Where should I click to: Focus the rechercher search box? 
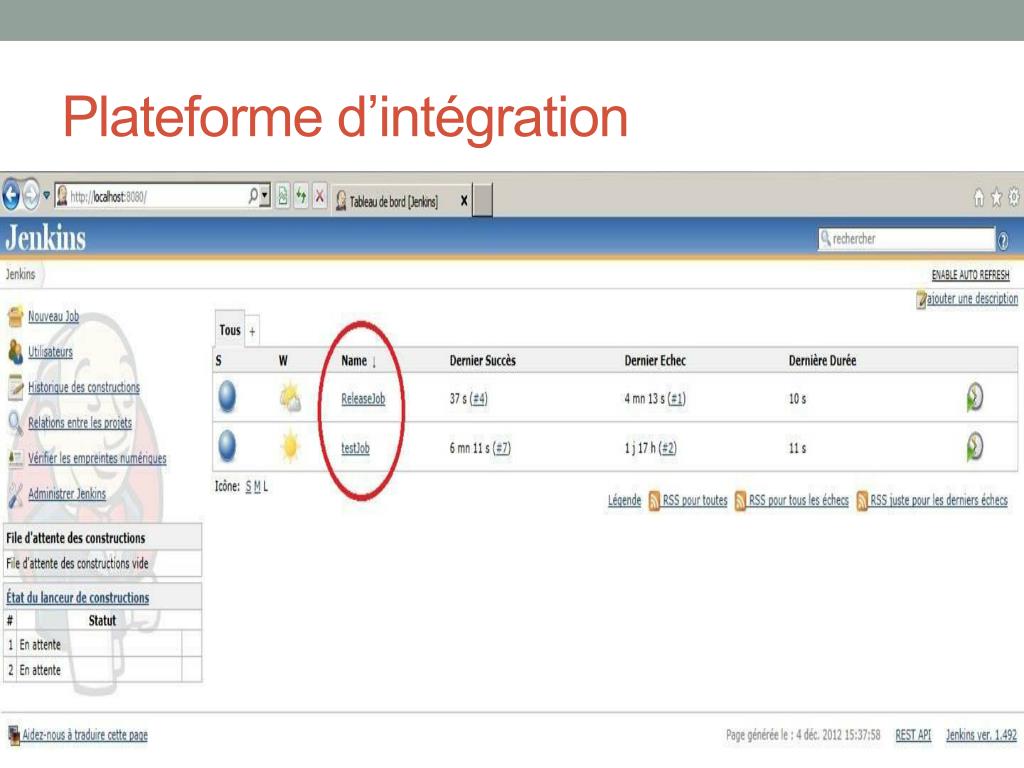coord(906,238)
